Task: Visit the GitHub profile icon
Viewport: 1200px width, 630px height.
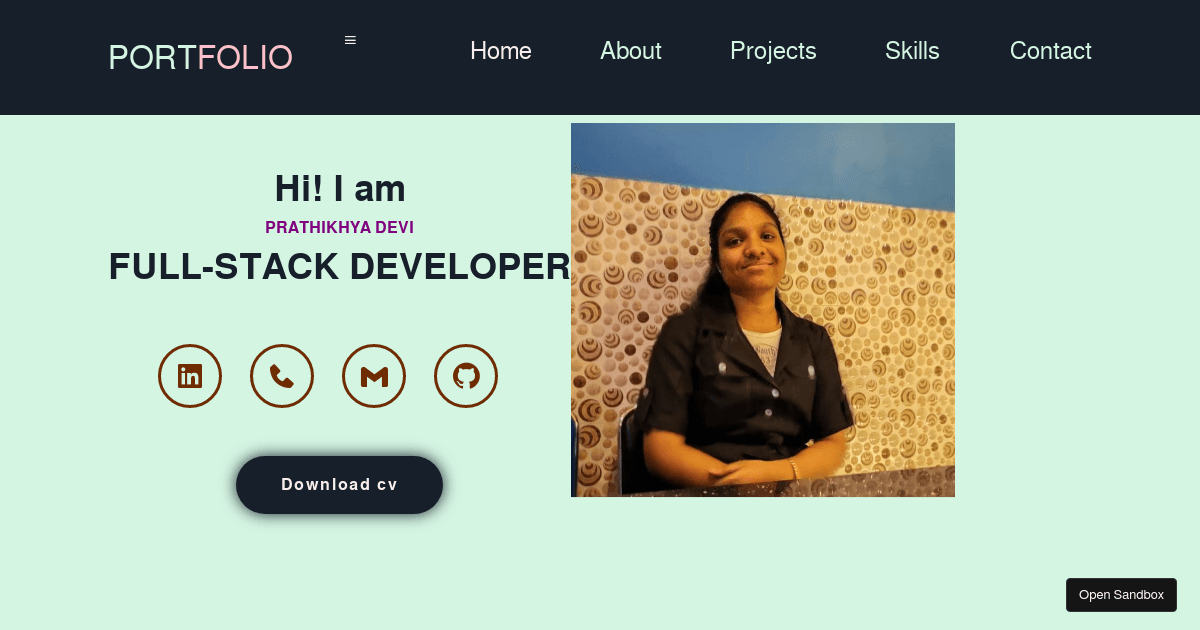Action: [x=466, y=376]
